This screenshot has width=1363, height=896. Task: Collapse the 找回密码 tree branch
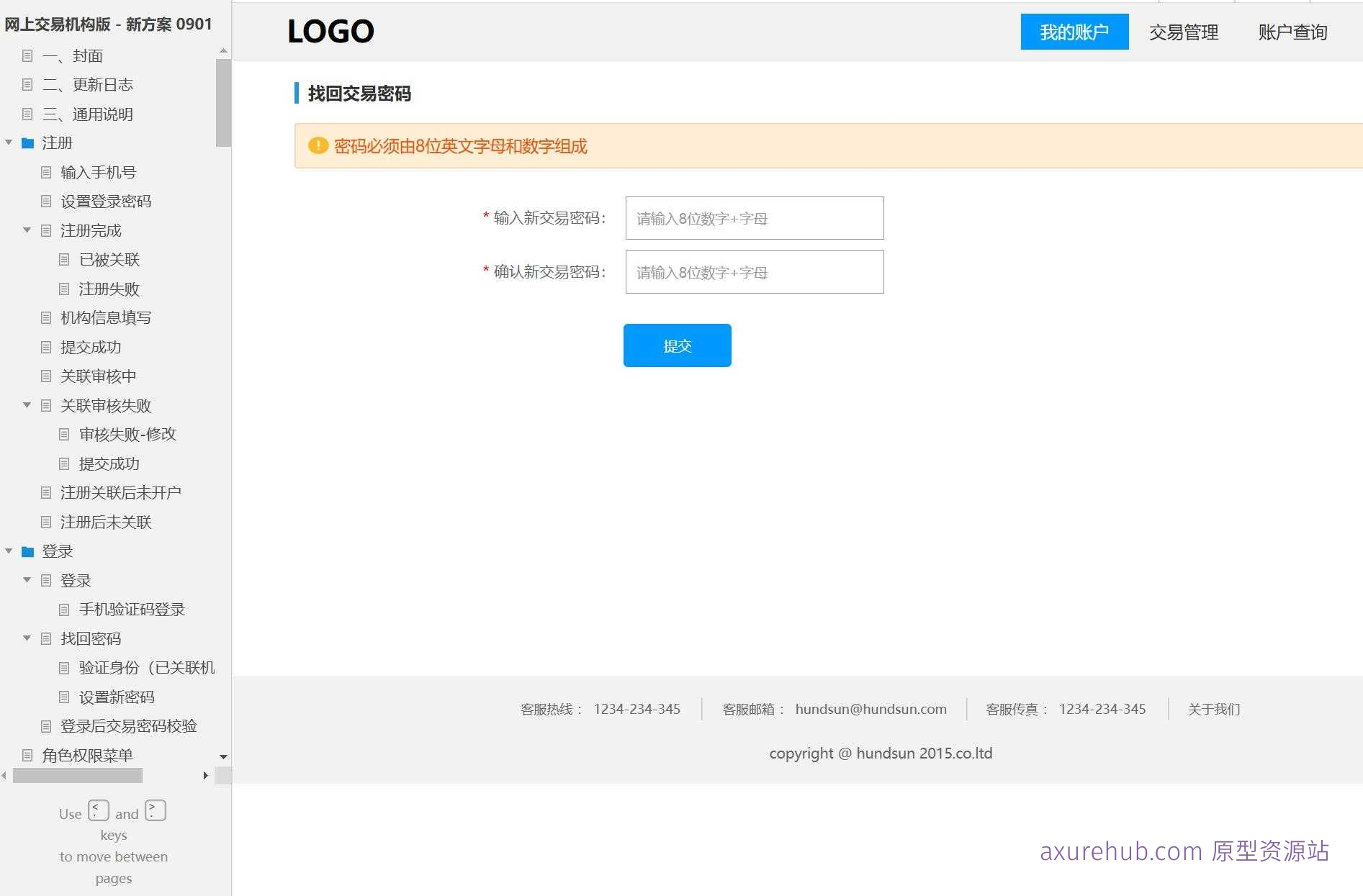(27, 638)
